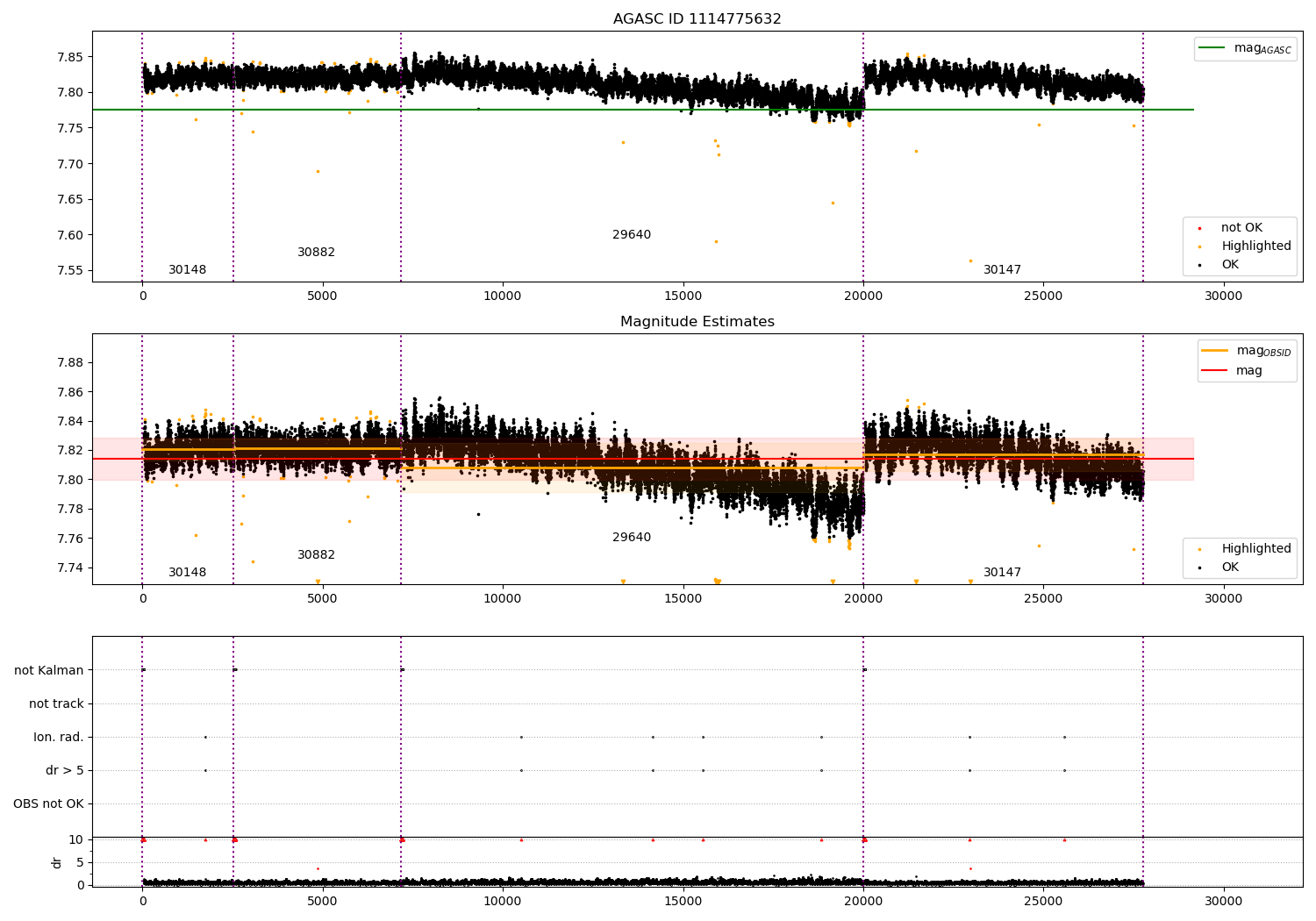Click observation label 30148 in middle plot
The height and width of the screenshot is (921, 1316).
(187, 573)
